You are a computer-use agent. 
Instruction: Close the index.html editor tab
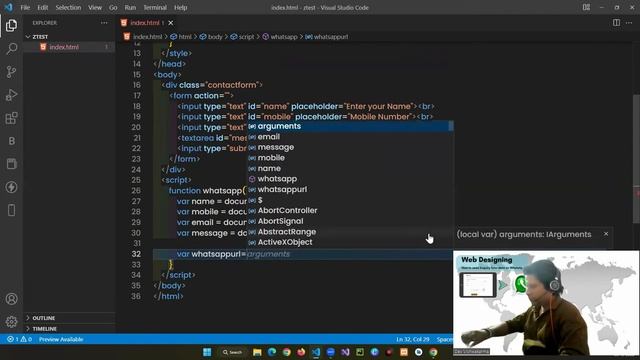click(171, 23)
